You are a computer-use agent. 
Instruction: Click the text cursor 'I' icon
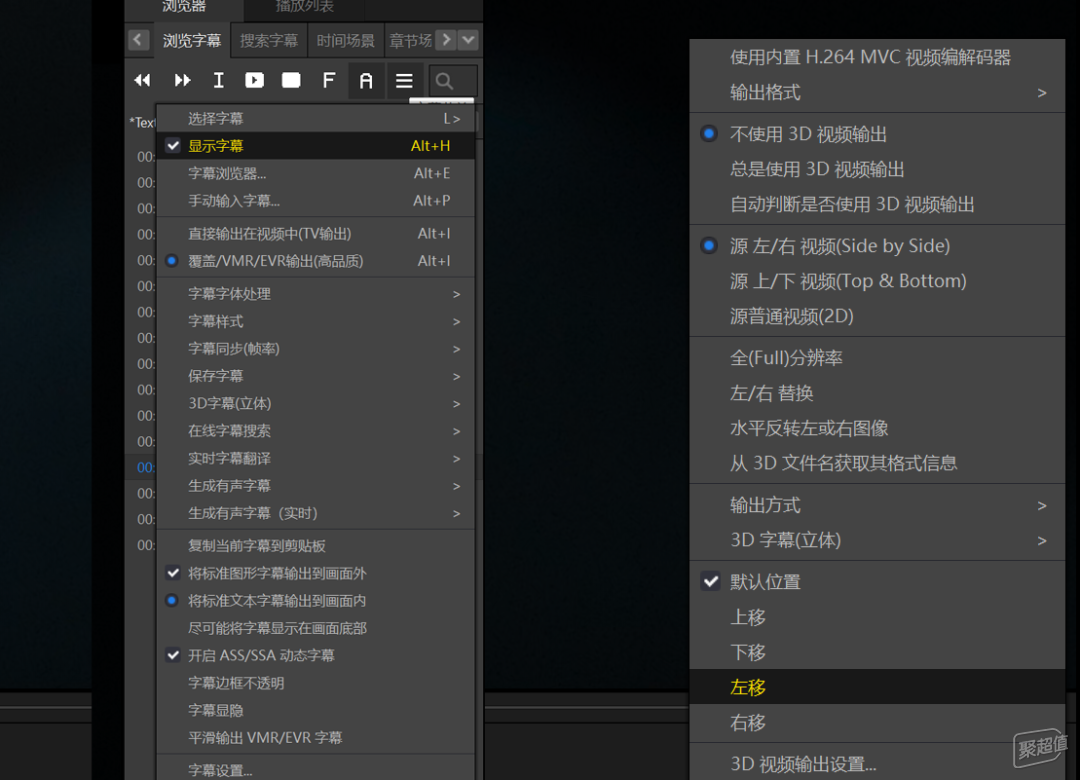tap(218, 80)
